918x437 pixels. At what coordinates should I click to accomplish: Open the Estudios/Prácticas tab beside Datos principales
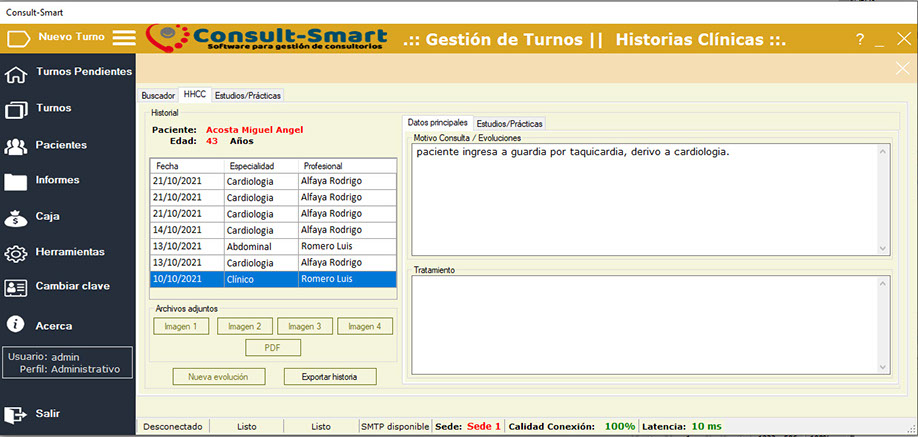[x=509, y=123]
